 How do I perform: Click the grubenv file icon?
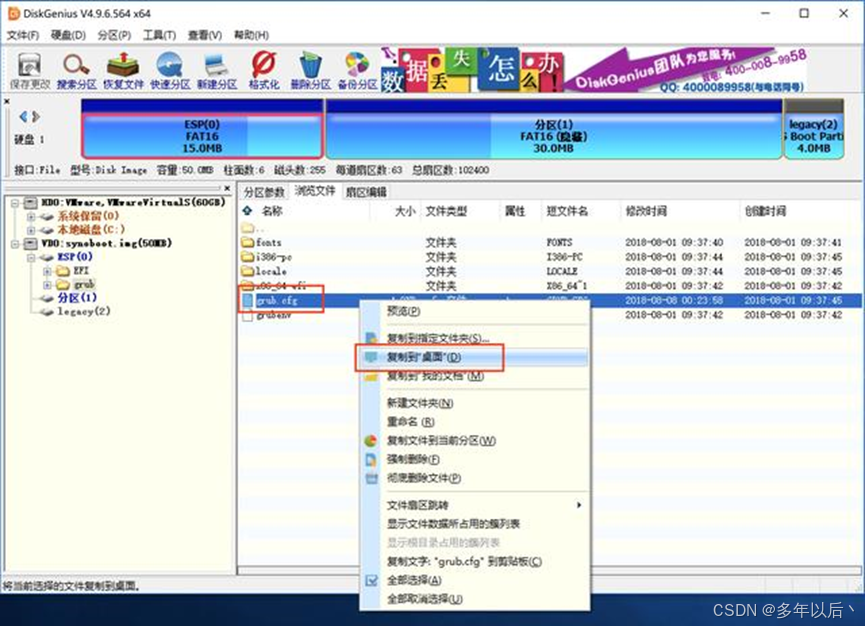pos(247,315)
